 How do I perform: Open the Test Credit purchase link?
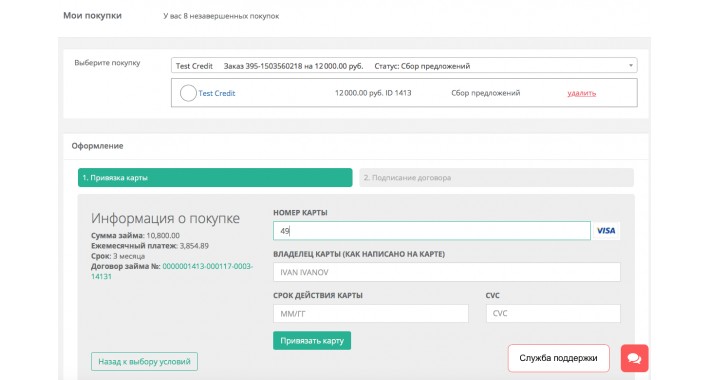coord(216,93)
